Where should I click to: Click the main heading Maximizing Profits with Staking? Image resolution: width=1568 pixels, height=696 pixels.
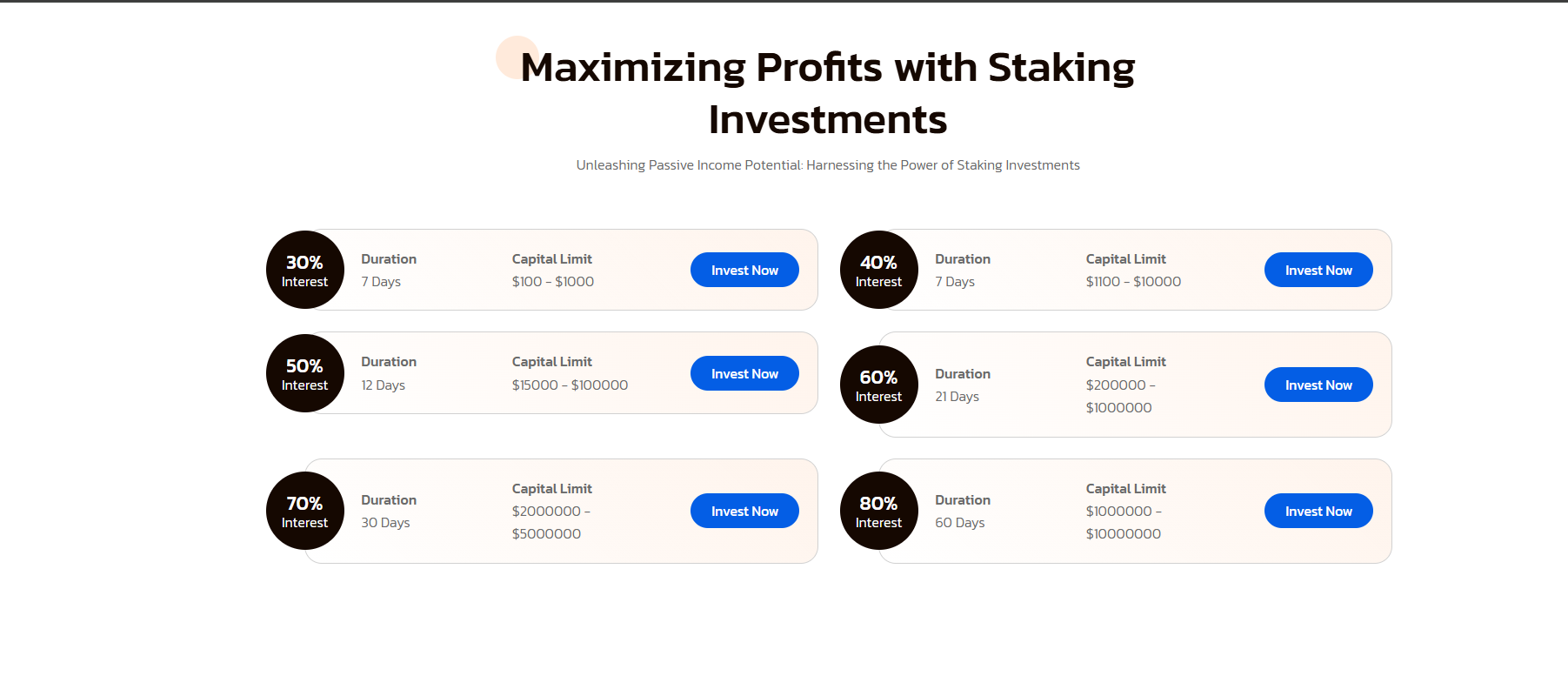827,92
